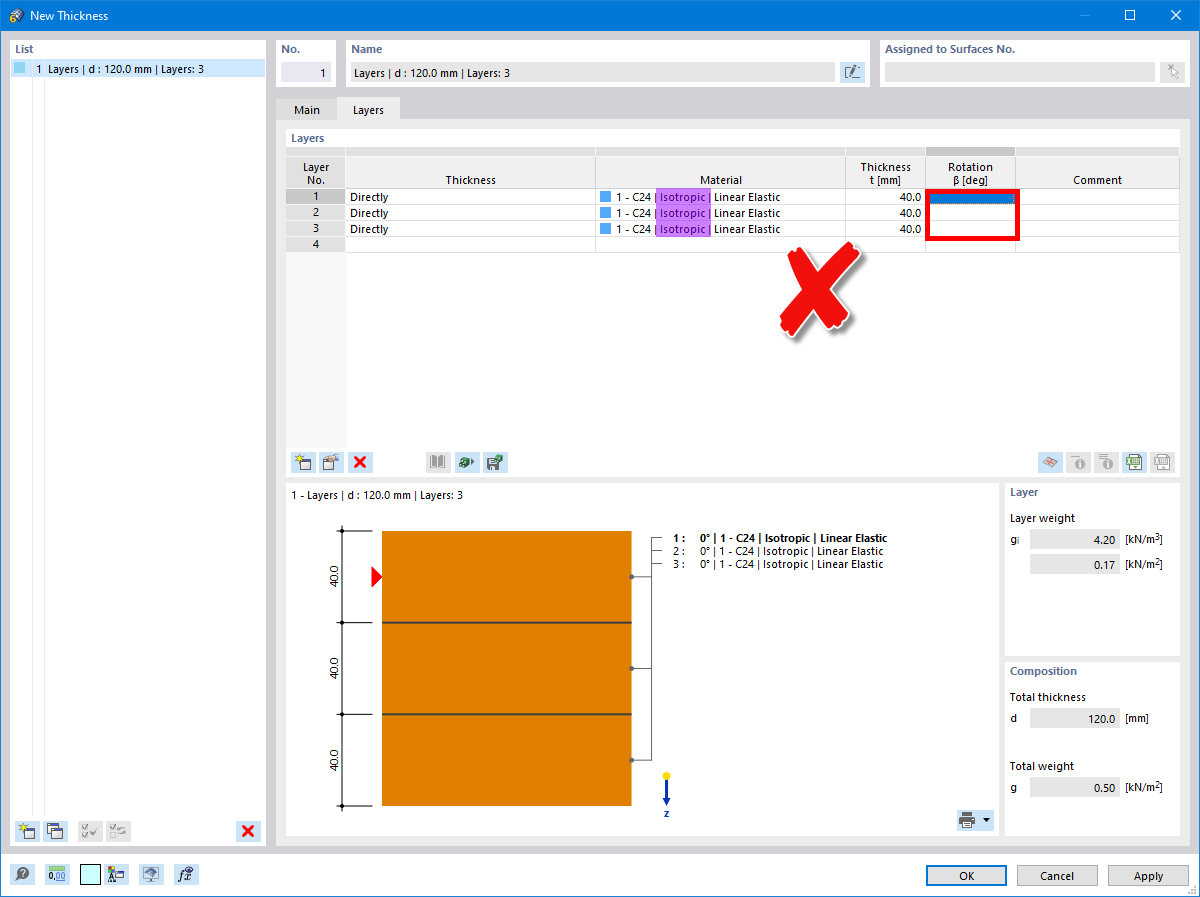The height and width of the screenshot is (897, 1200).
Task: Copy the selected layer
Action: click(x=331, y=462)
